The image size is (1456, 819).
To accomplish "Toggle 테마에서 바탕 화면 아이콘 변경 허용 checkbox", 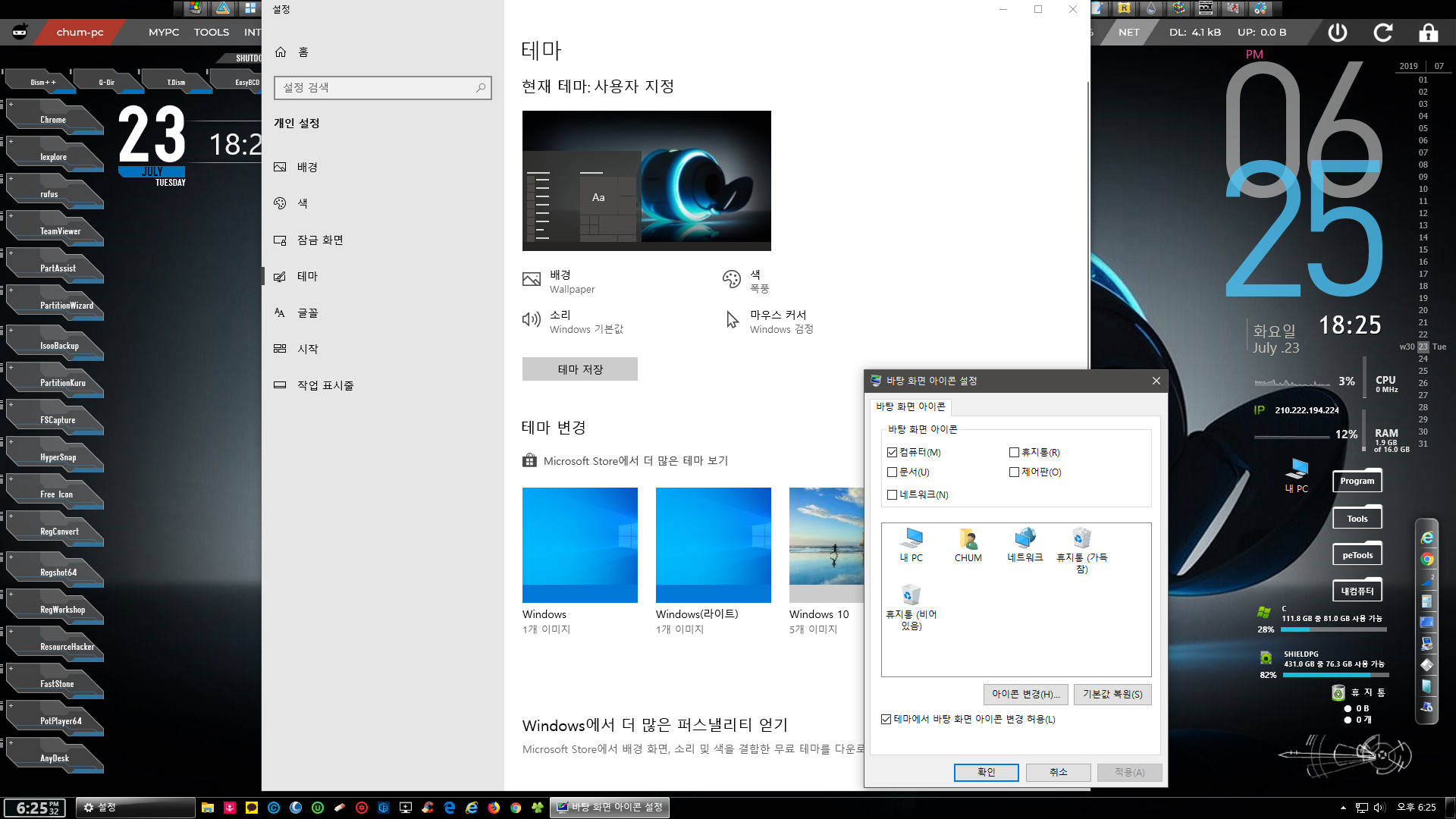I will tap(886, 720).
